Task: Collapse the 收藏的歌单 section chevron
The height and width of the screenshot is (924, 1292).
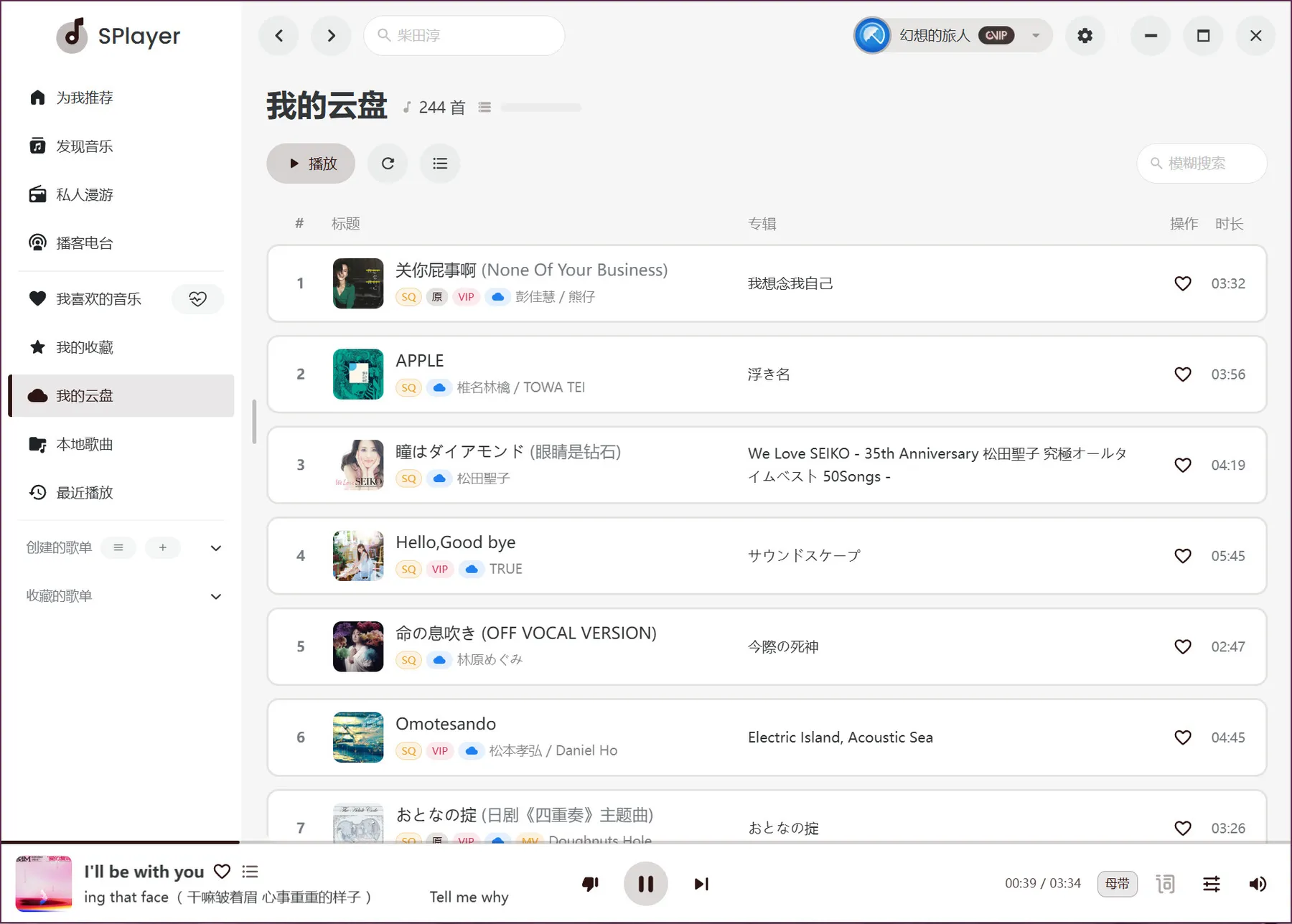Action: [x=215, y=597]
